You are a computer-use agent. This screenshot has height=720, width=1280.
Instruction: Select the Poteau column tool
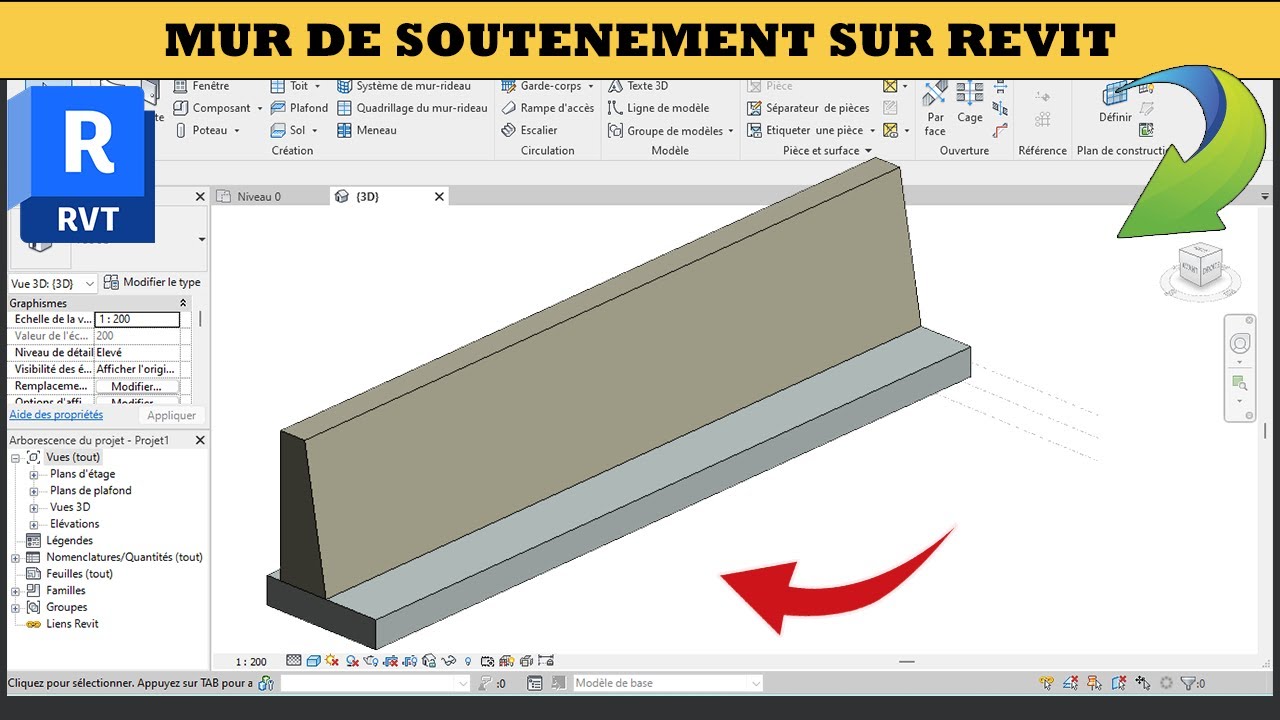pyautogui.click(x=201, y=130)
